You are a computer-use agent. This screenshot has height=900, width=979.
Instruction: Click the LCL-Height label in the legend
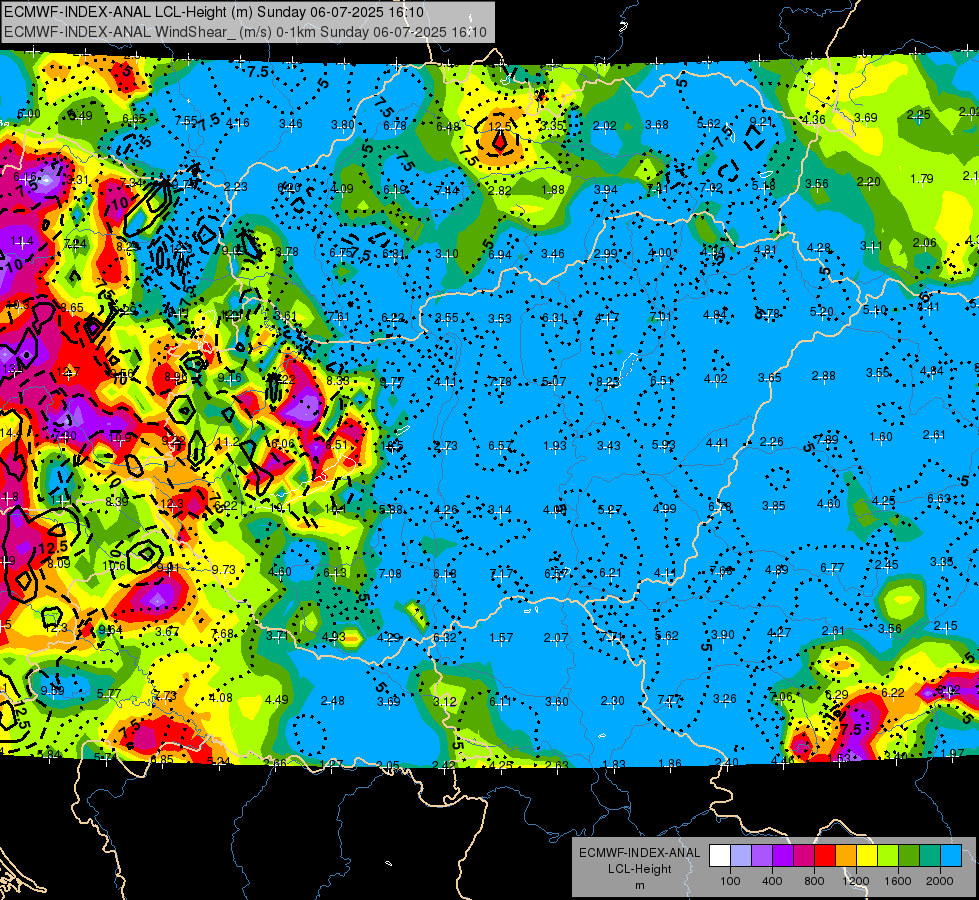coord(639,869)
